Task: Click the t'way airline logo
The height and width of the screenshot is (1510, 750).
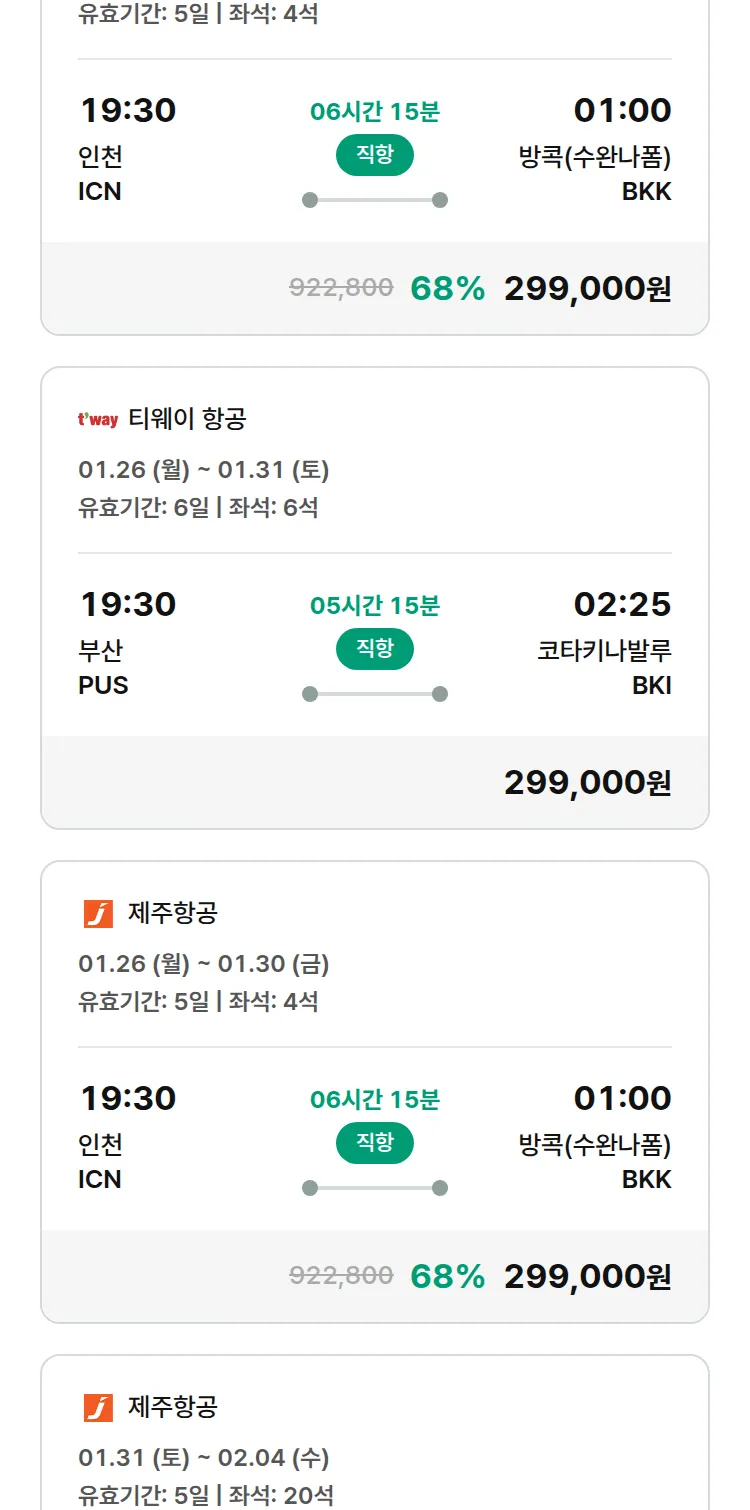Action: (x=98, y=419)
